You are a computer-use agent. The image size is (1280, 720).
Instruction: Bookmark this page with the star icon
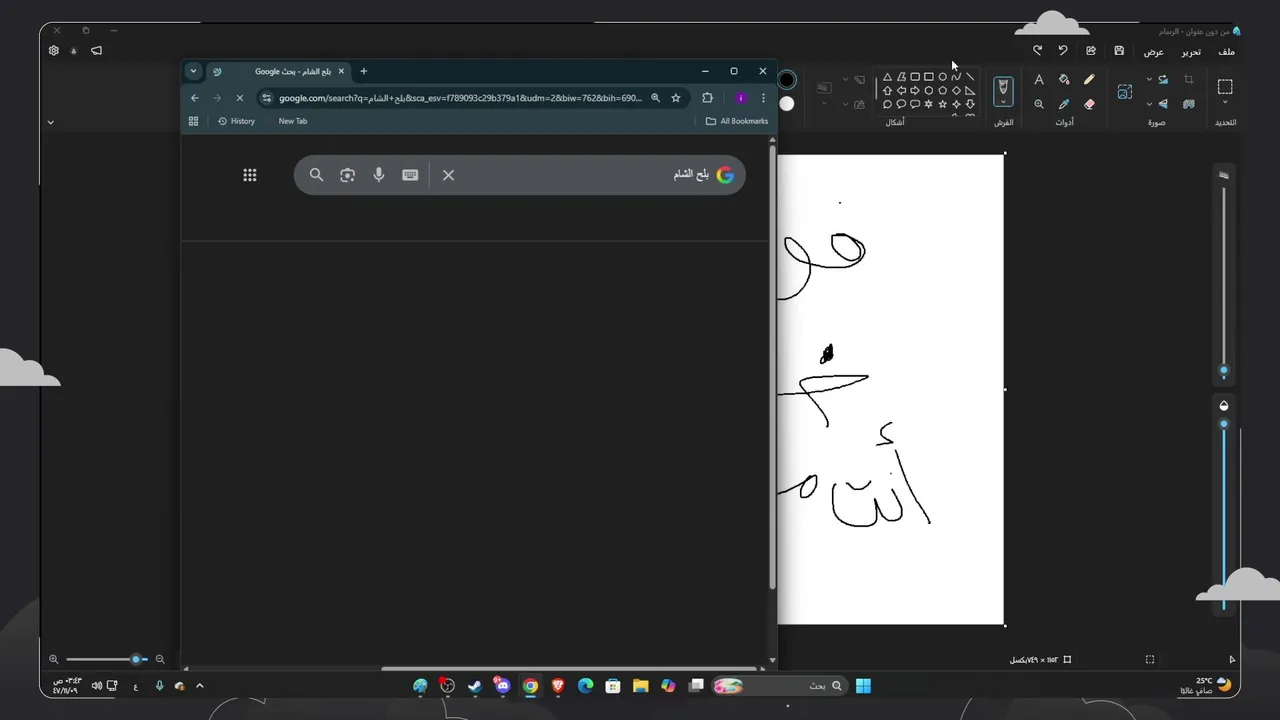(x=676, y=98)
